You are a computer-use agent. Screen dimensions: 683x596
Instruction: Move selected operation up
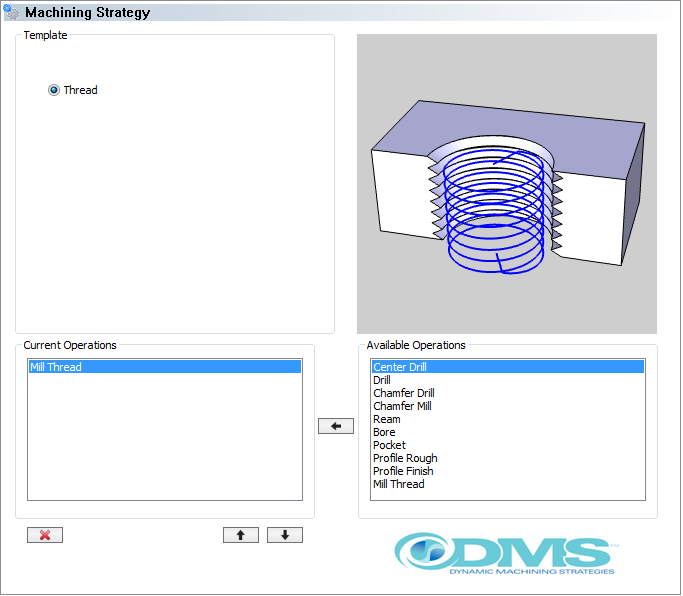241,535
